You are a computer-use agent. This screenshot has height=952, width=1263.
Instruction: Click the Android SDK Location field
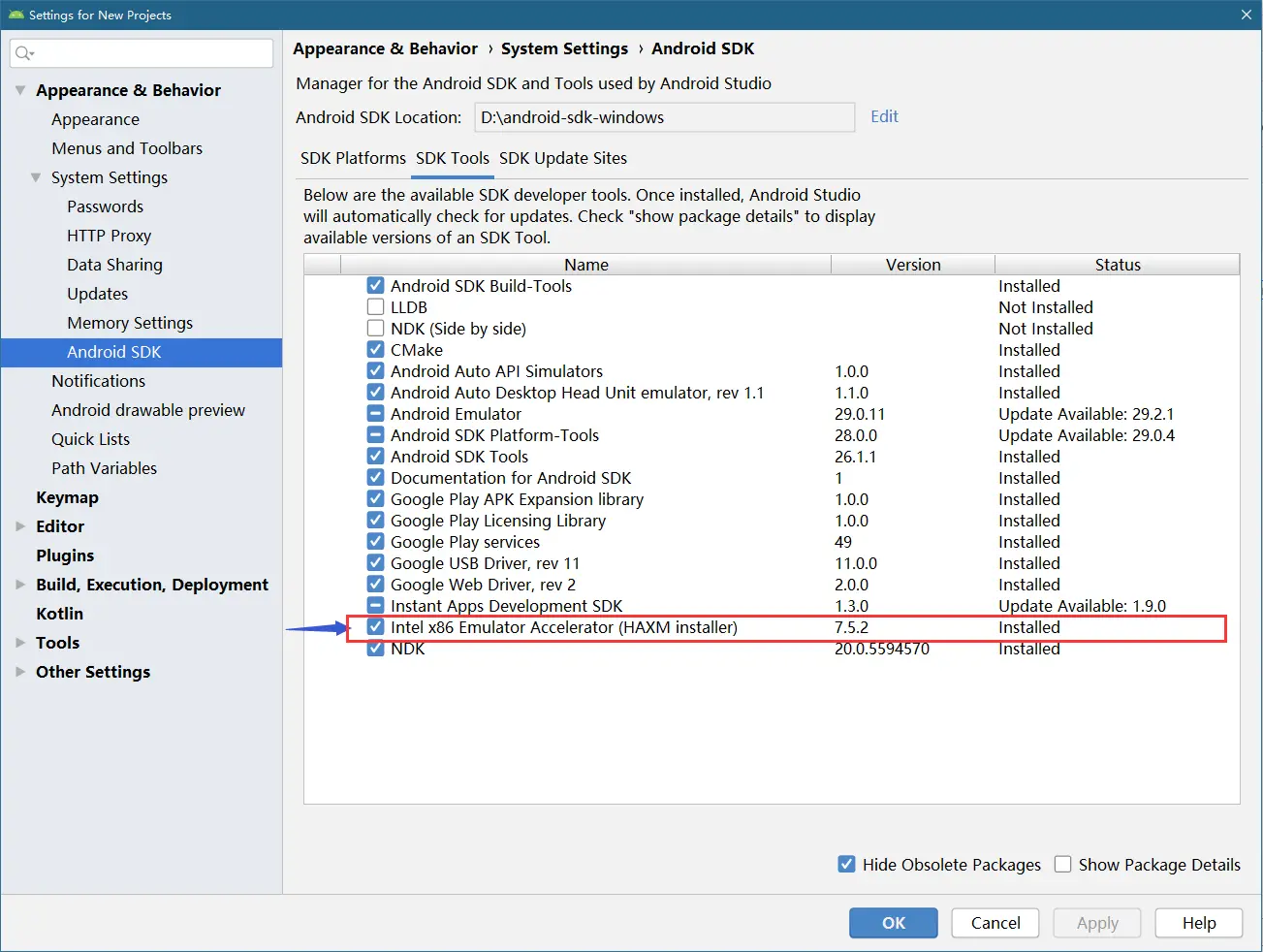click(x=665, y=117)
